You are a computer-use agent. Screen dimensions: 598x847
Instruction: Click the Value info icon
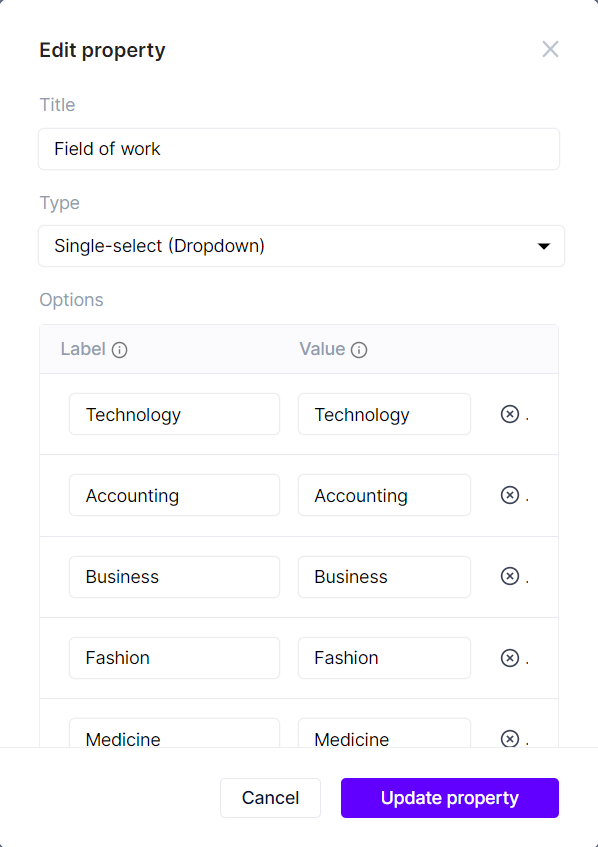tap(359, 351)
